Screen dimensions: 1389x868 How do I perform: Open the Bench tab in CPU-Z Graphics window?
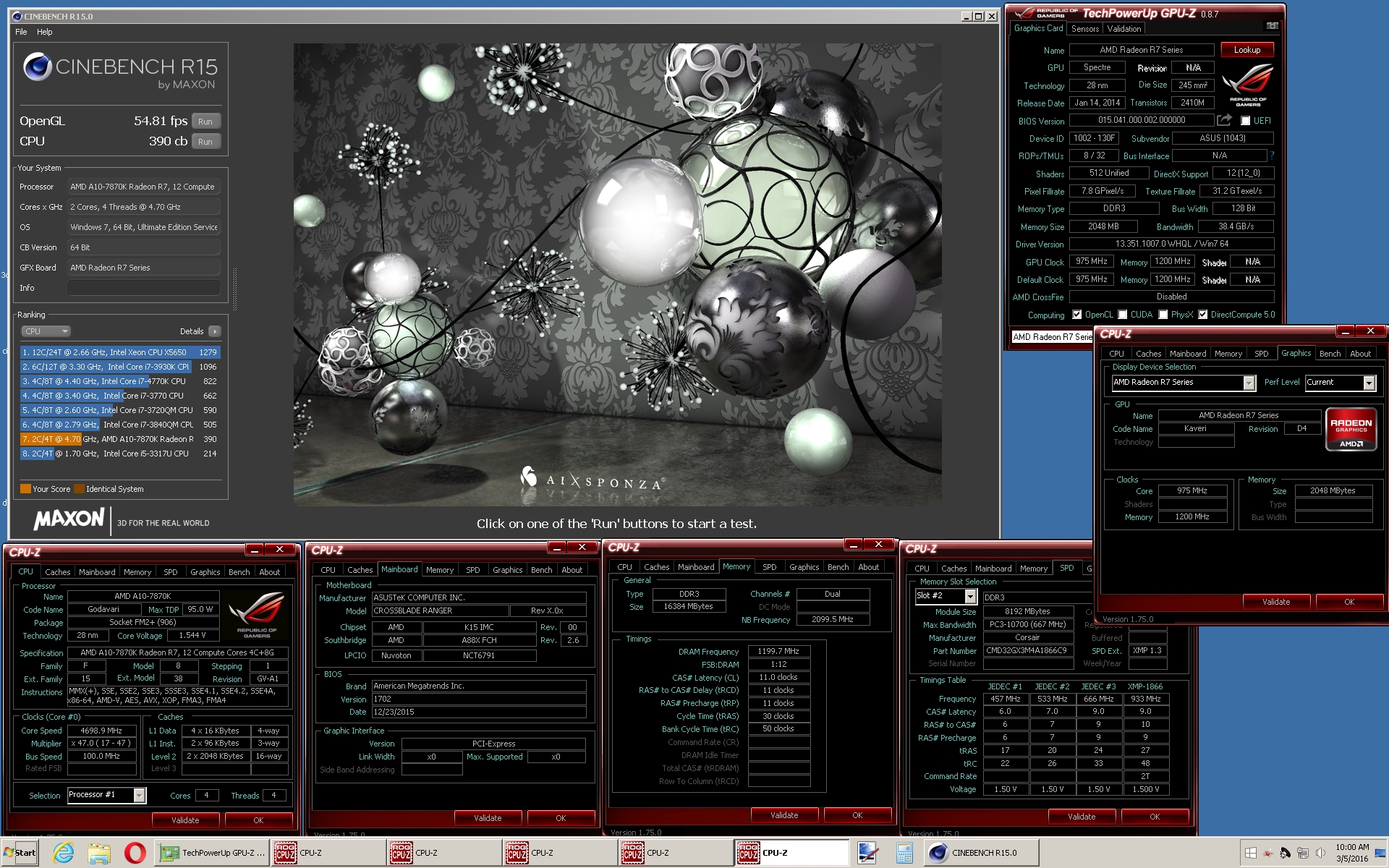pos(1330,354)
